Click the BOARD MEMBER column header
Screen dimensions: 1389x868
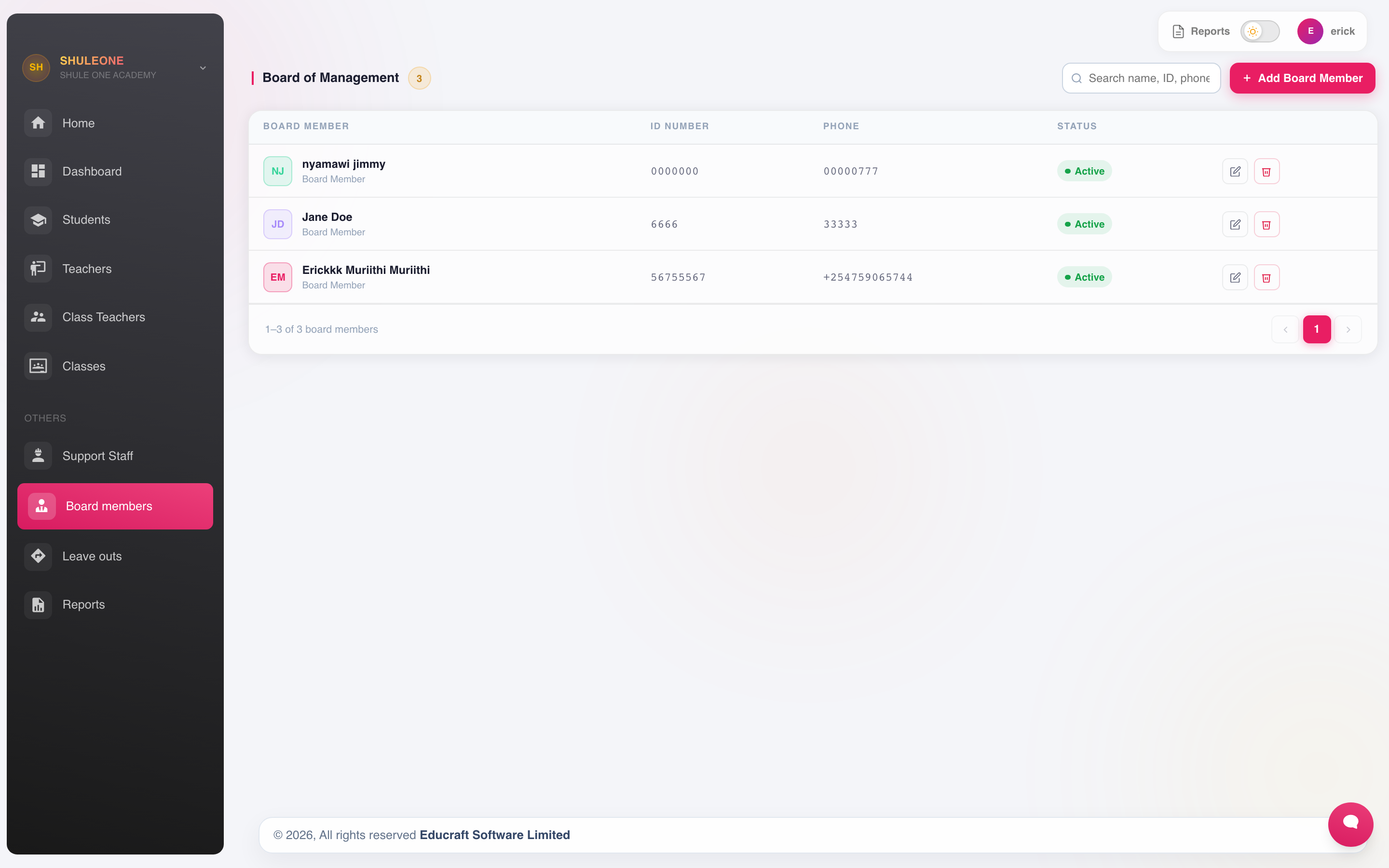tap(306, 126)
